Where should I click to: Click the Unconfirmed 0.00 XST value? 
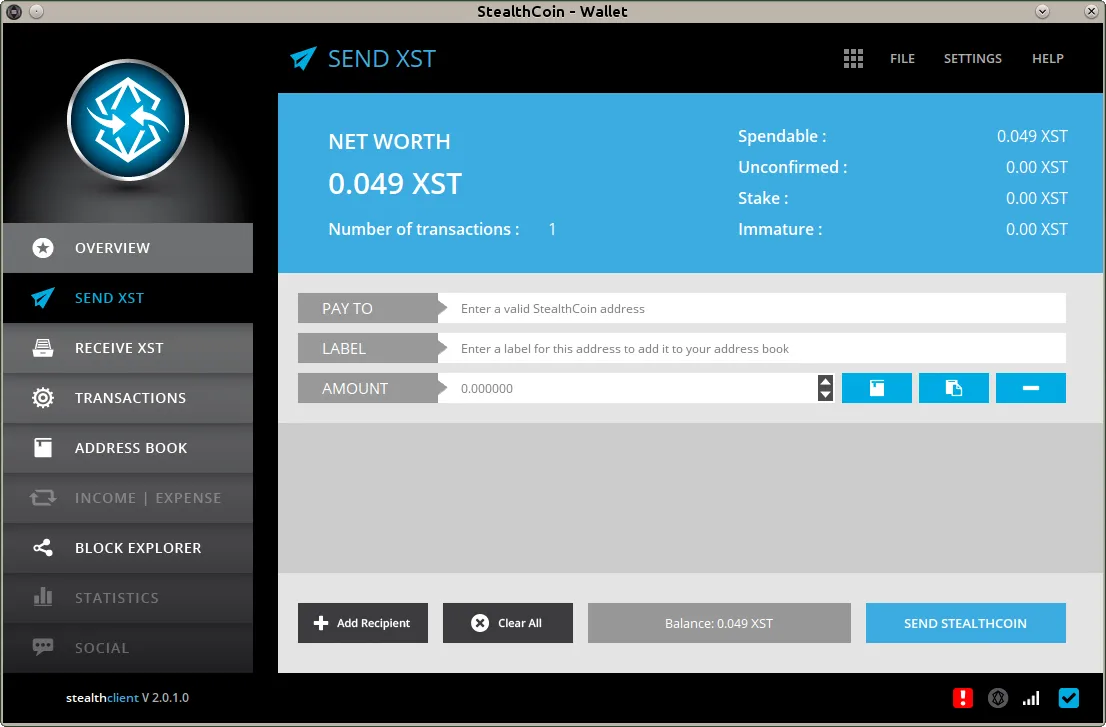pos(1037,167)
